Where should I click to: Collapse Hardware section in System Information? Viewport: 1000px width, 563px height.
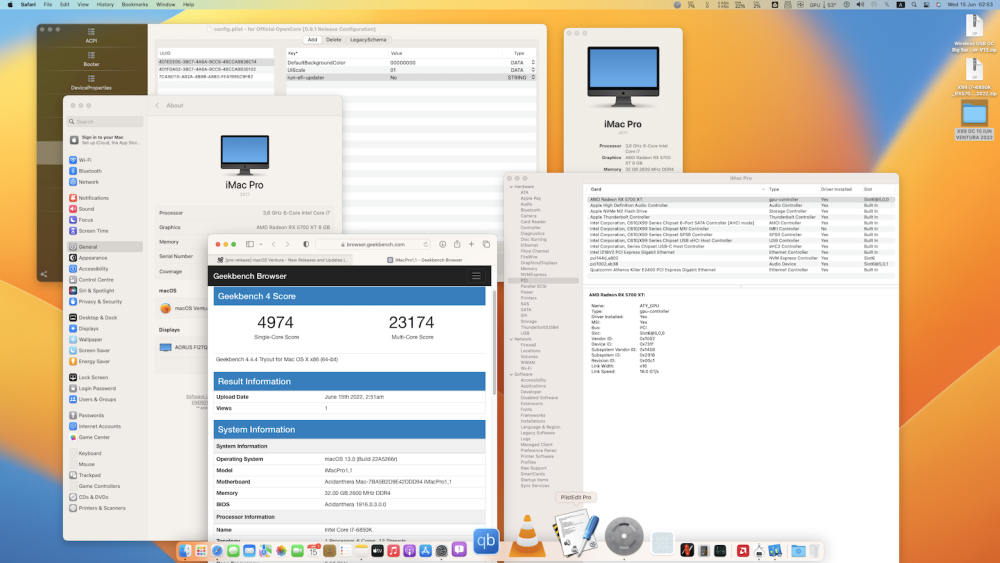511,187
